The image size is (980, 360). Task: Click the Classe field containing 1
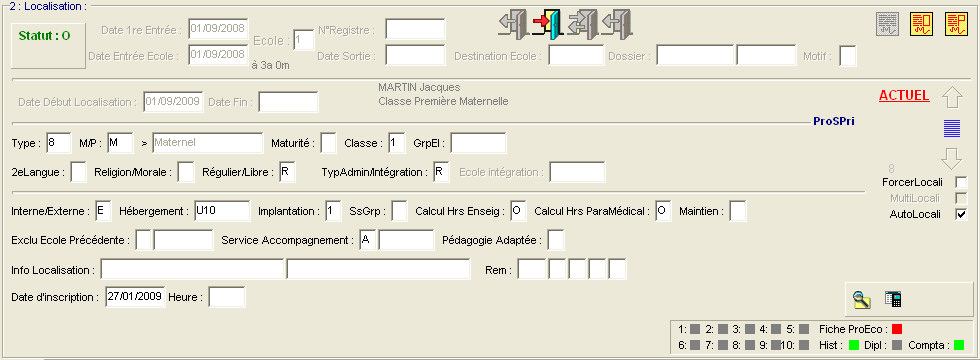(x=397, y=142)
